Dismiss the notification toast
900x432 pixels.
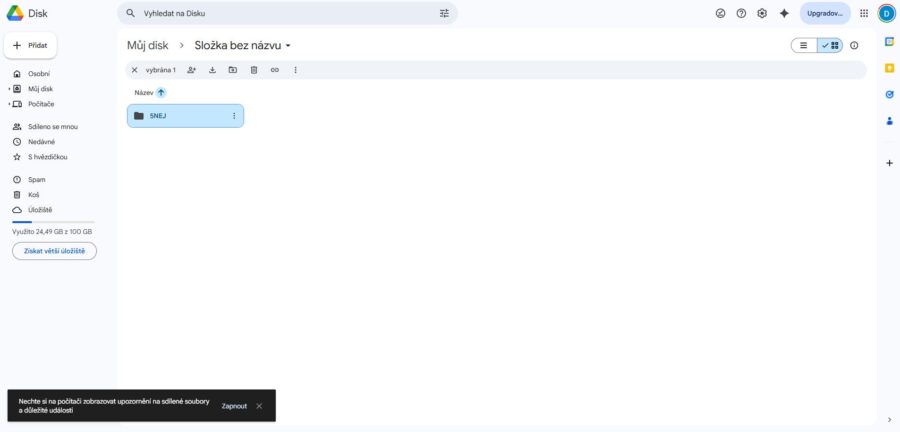[x=259, y=406]
